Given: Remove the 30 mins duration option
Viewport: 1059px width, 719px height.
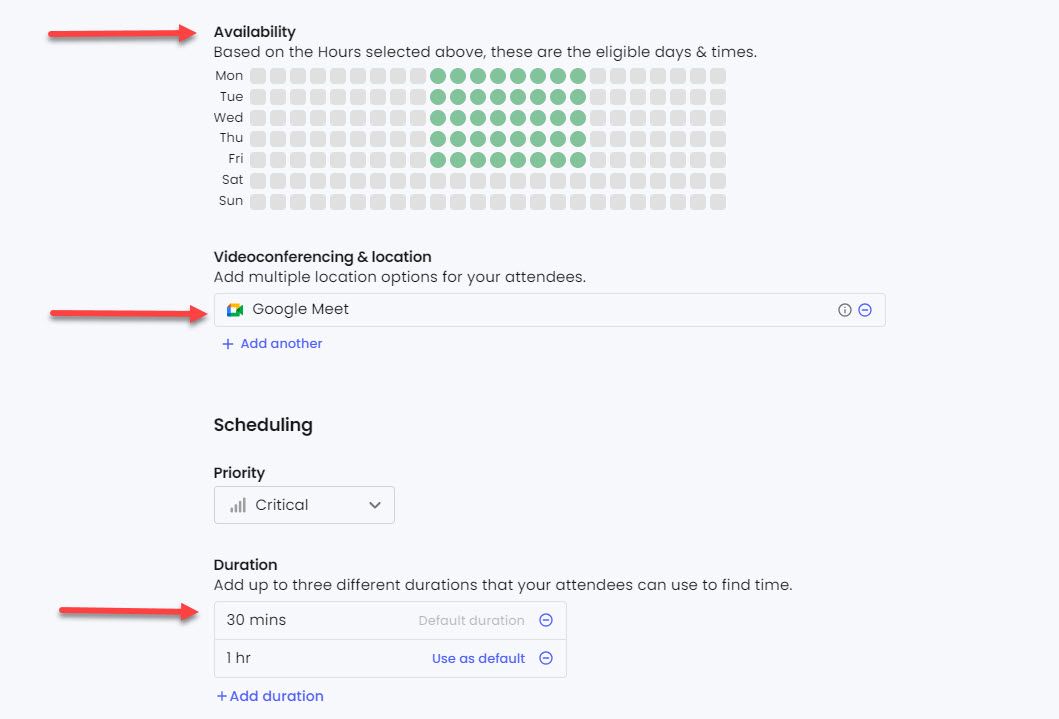Looking at the screenshot, I should pos(546,620).
